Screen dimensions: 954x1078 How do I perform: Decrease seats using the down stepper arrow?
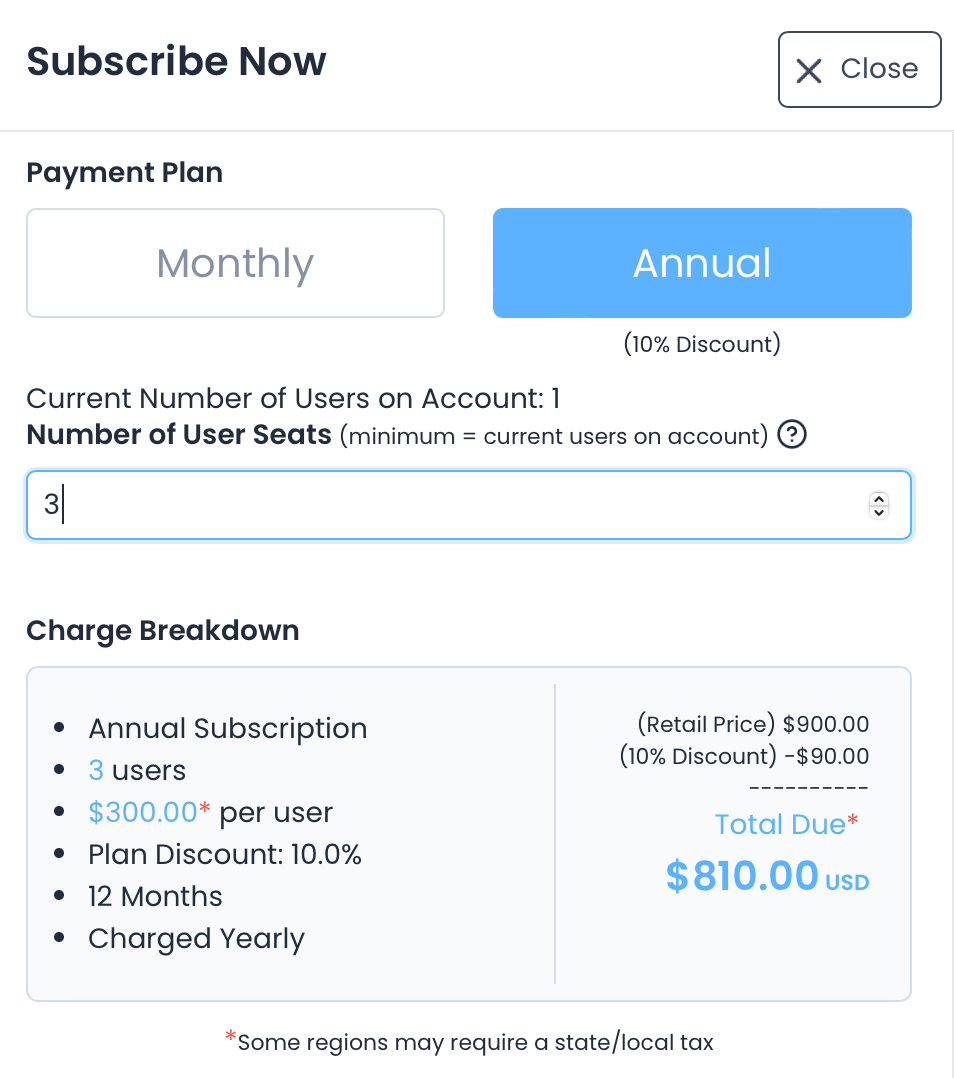click(x=878, y=512)
